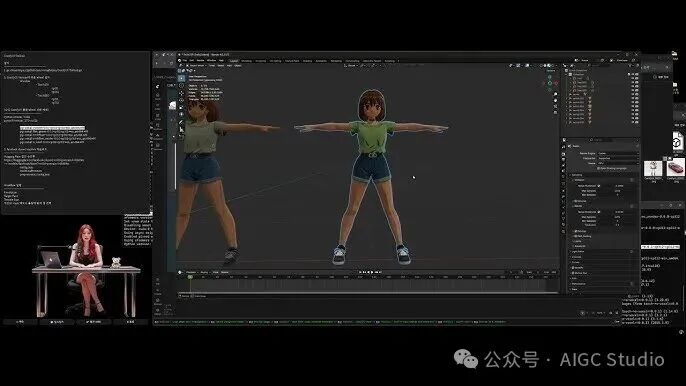Enable the Simplify panel checkbox
Viewport: 686px width, 386px height.
click(573, 268)
